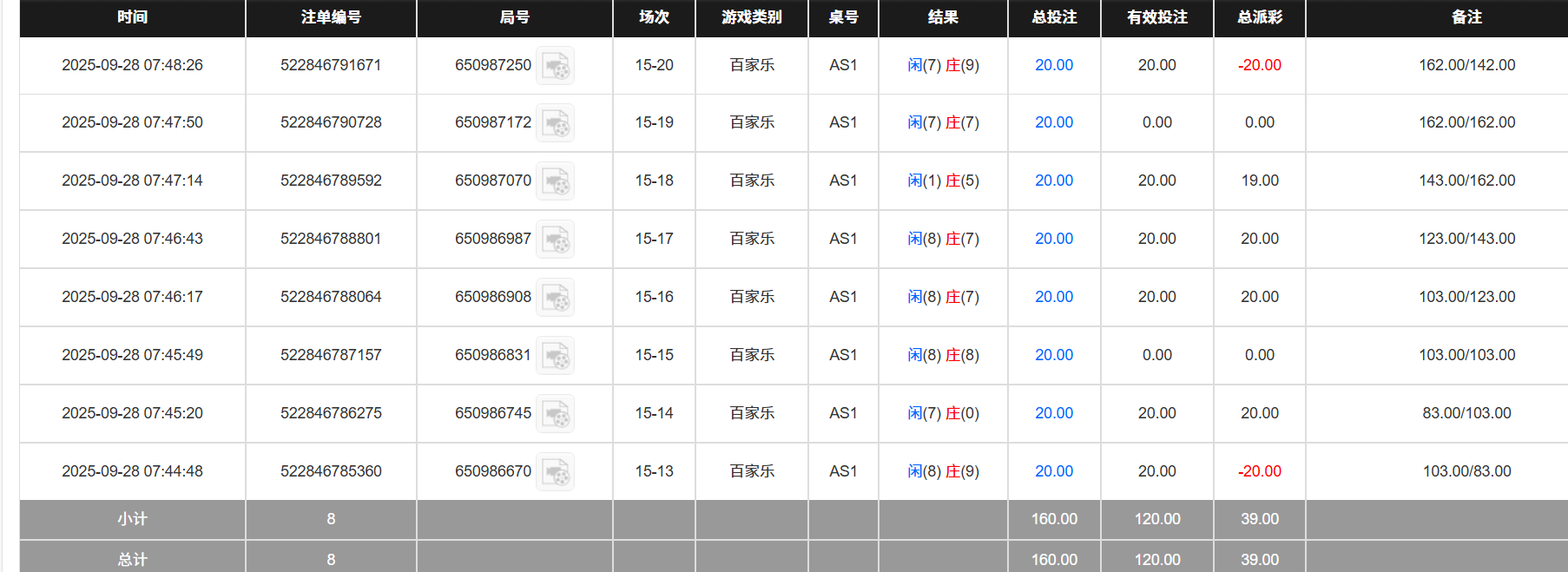
Task: Click the 时间 column header
Action: click(x=132, y=17)
